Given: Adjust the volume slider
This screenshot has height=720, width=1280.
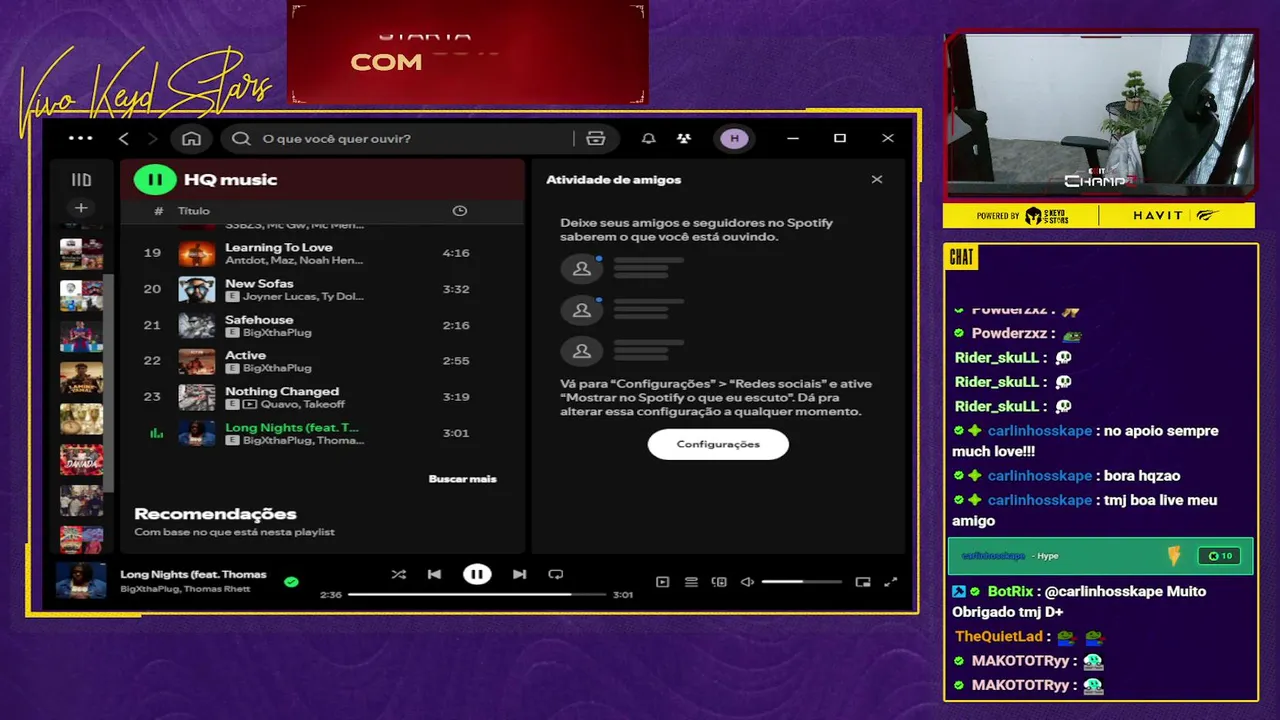Looking at the screenshot, I should [801, 582].
